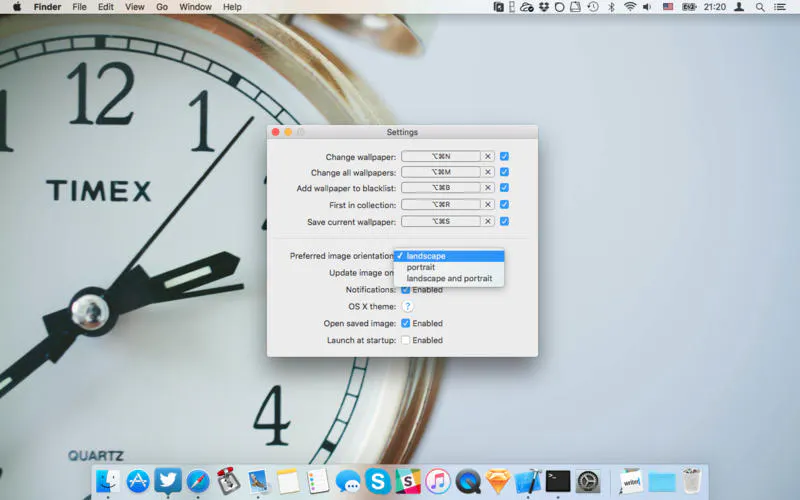
Task: Open the Go menu
Action: (x=162, y=7)
